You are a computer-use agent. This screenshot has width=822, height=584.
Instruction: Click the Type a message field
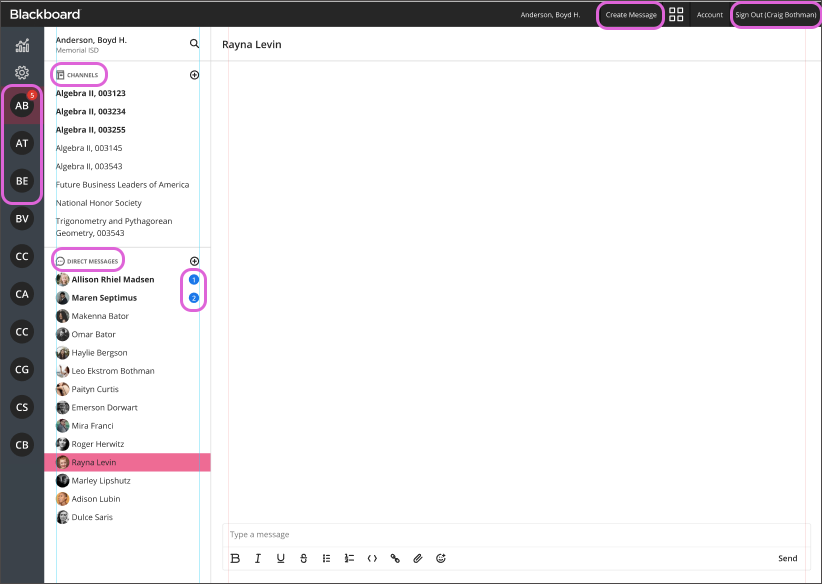[516, 534]
